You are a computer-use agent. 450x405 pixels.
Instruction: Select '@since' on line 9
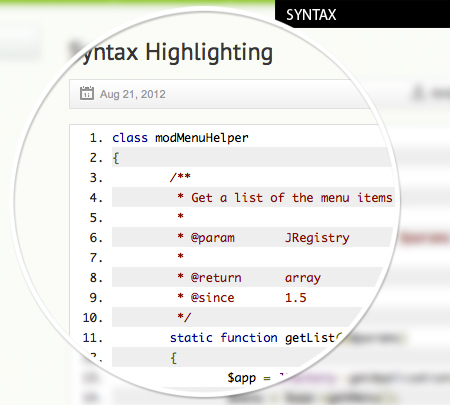coord(212,298)
